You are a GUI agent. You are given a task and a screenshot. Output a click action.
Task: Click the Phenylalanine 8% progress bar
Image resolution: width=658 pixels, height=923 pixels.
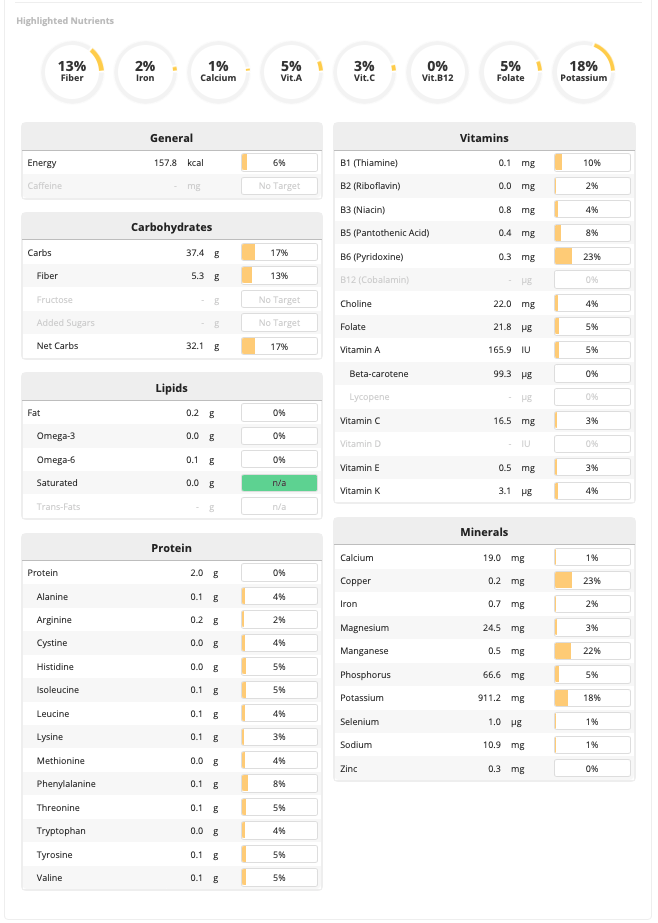point(279,784)
